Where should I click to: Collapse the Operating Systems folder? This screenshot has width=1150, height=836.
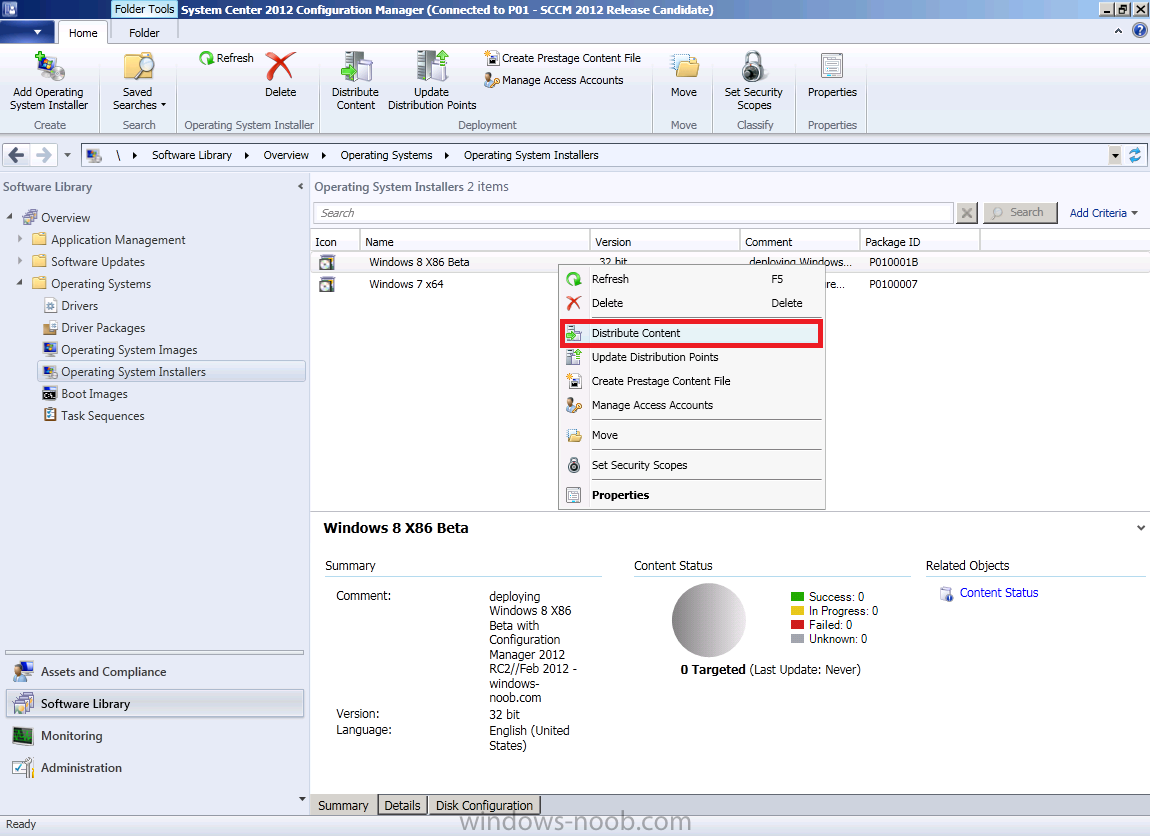point(20,282)
